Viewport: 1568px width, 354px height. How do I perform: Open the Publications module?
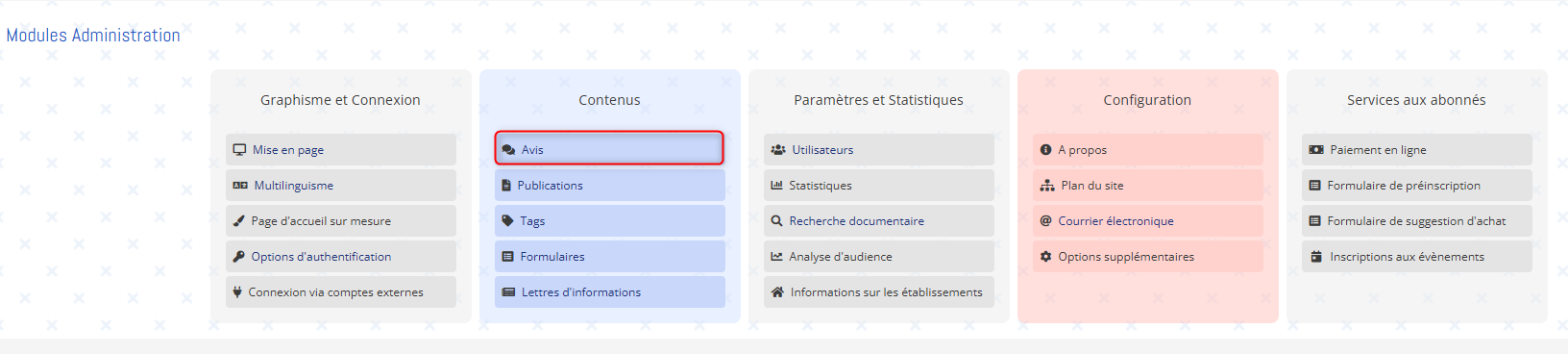(x=609, y=186)
